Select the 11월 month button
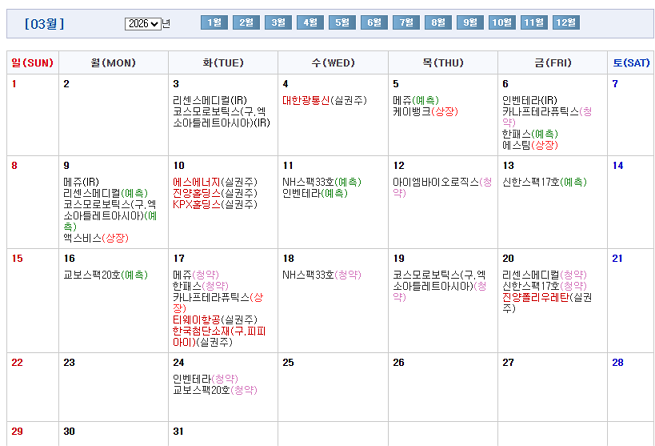 point(534,23)
